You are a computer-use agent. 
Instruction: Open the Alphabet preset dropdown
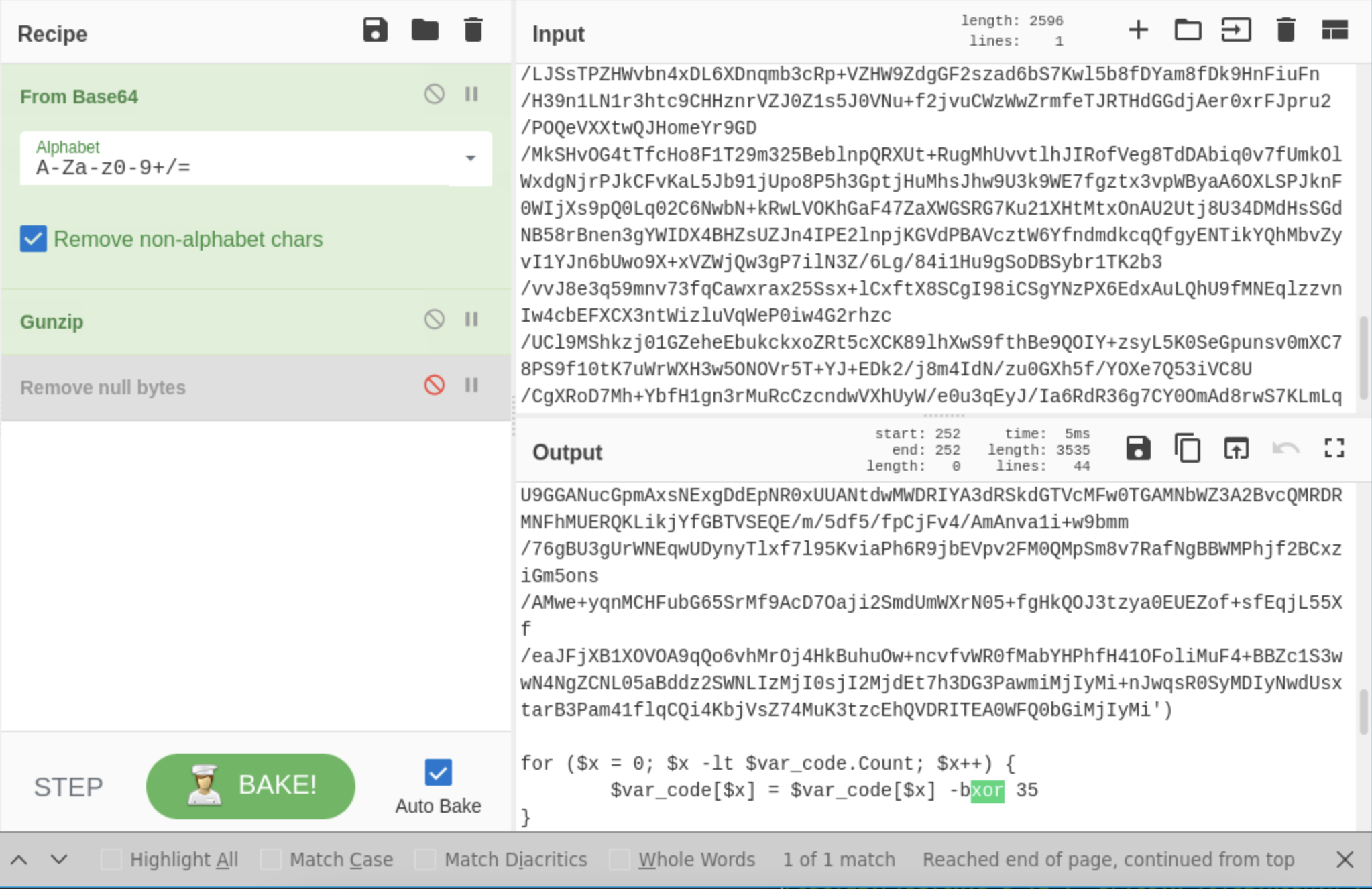(471, 159)
